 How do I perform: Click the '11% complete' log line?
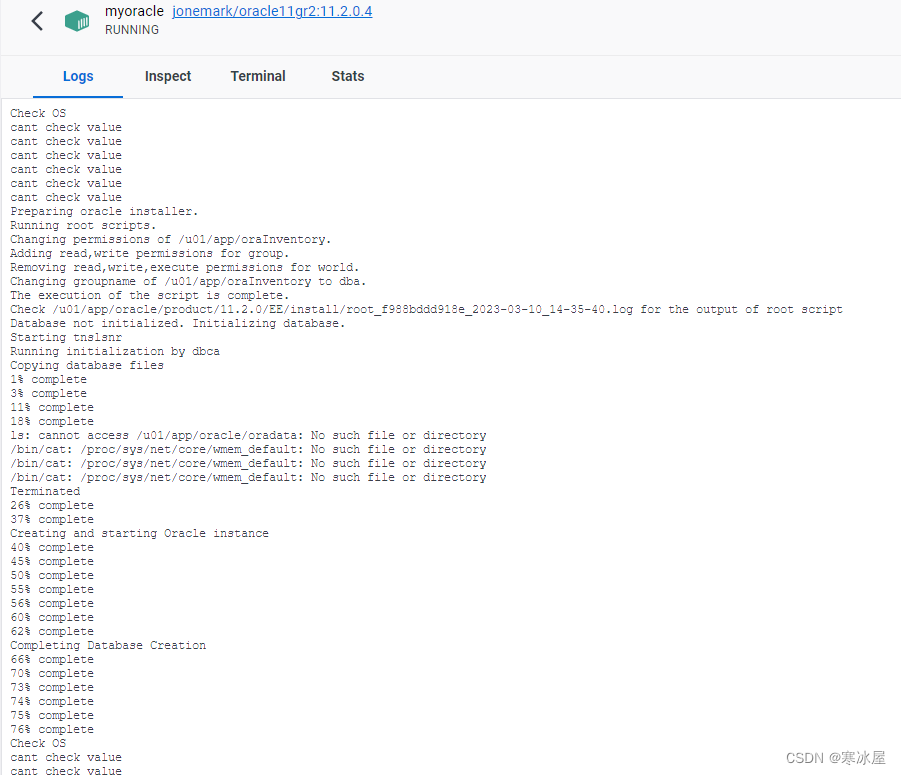(x=52, y=407)
